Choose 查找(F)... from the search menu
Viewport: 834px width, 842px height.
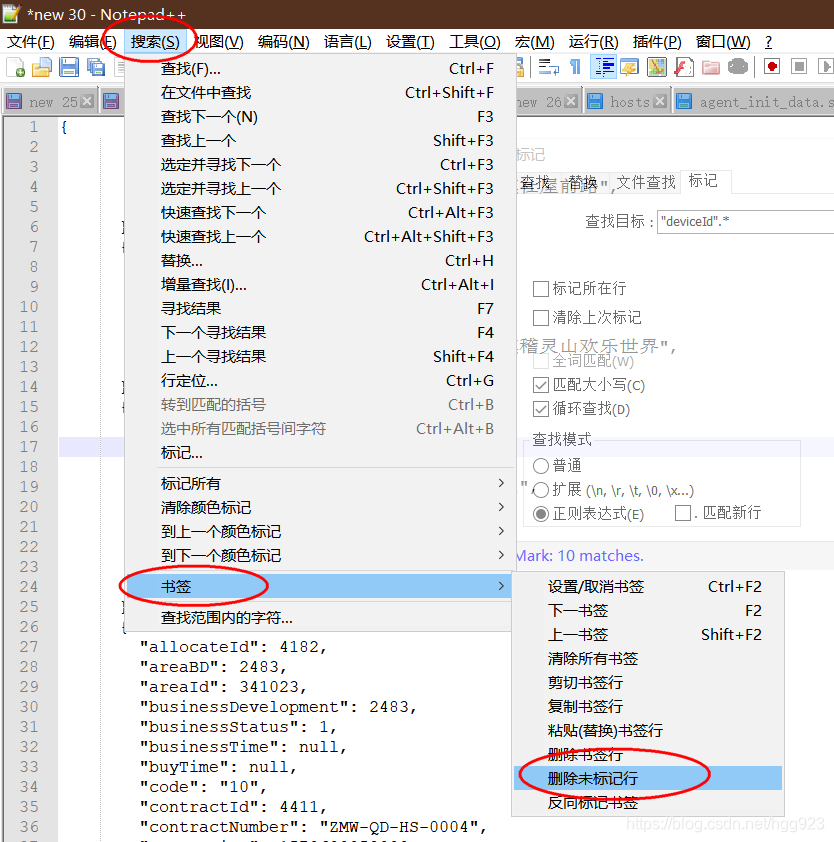pos(320,69)
